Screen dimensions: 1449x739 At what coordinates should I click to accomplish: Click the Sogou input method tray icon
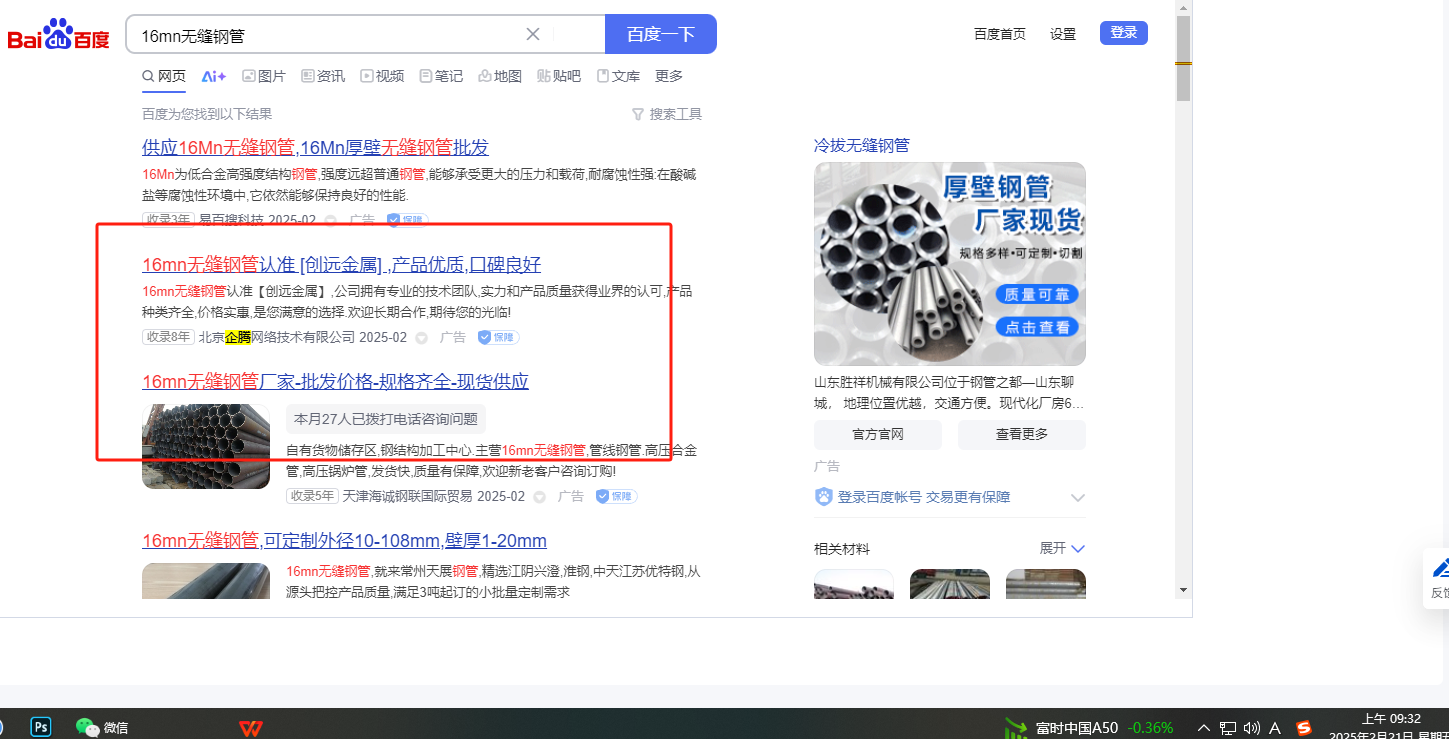[x=1304, y=727]
